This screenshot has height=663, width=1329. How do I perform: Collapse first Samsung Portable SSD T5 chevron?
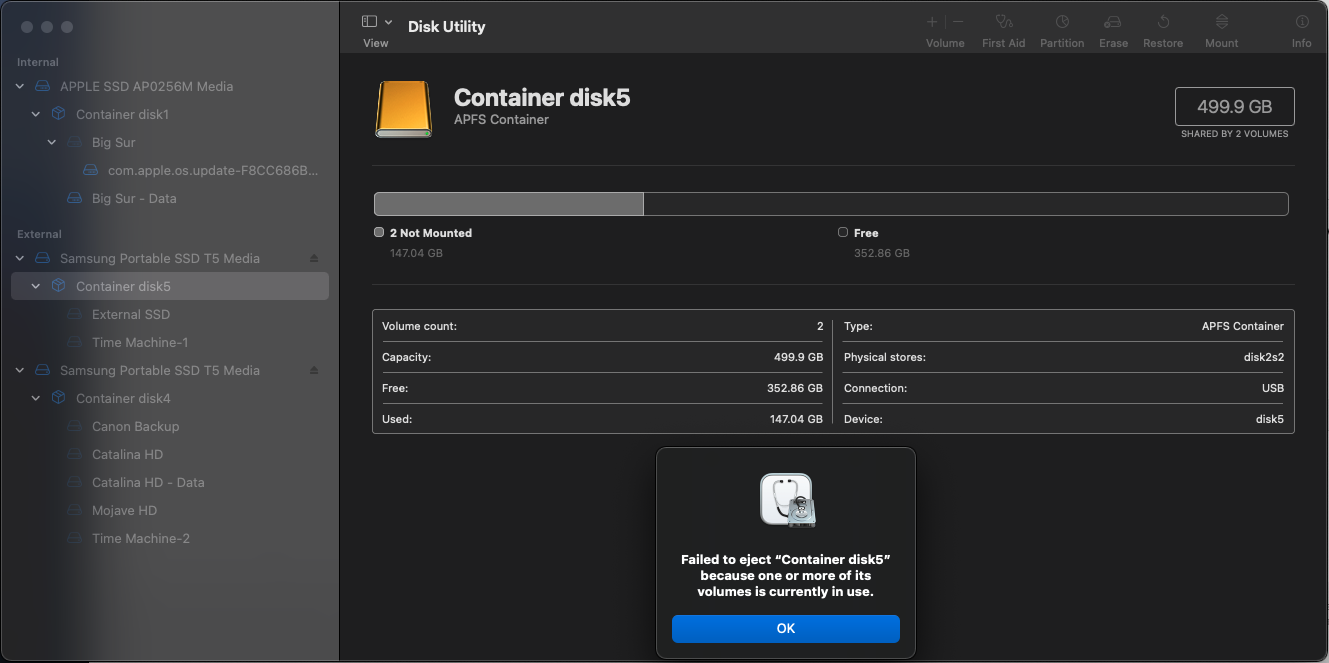coord(20,258)
